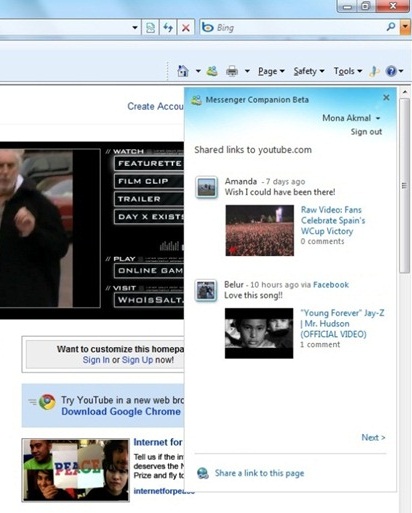Click the Internet for Peace title link
Viewport: 412px width, 513px height.
158,442
